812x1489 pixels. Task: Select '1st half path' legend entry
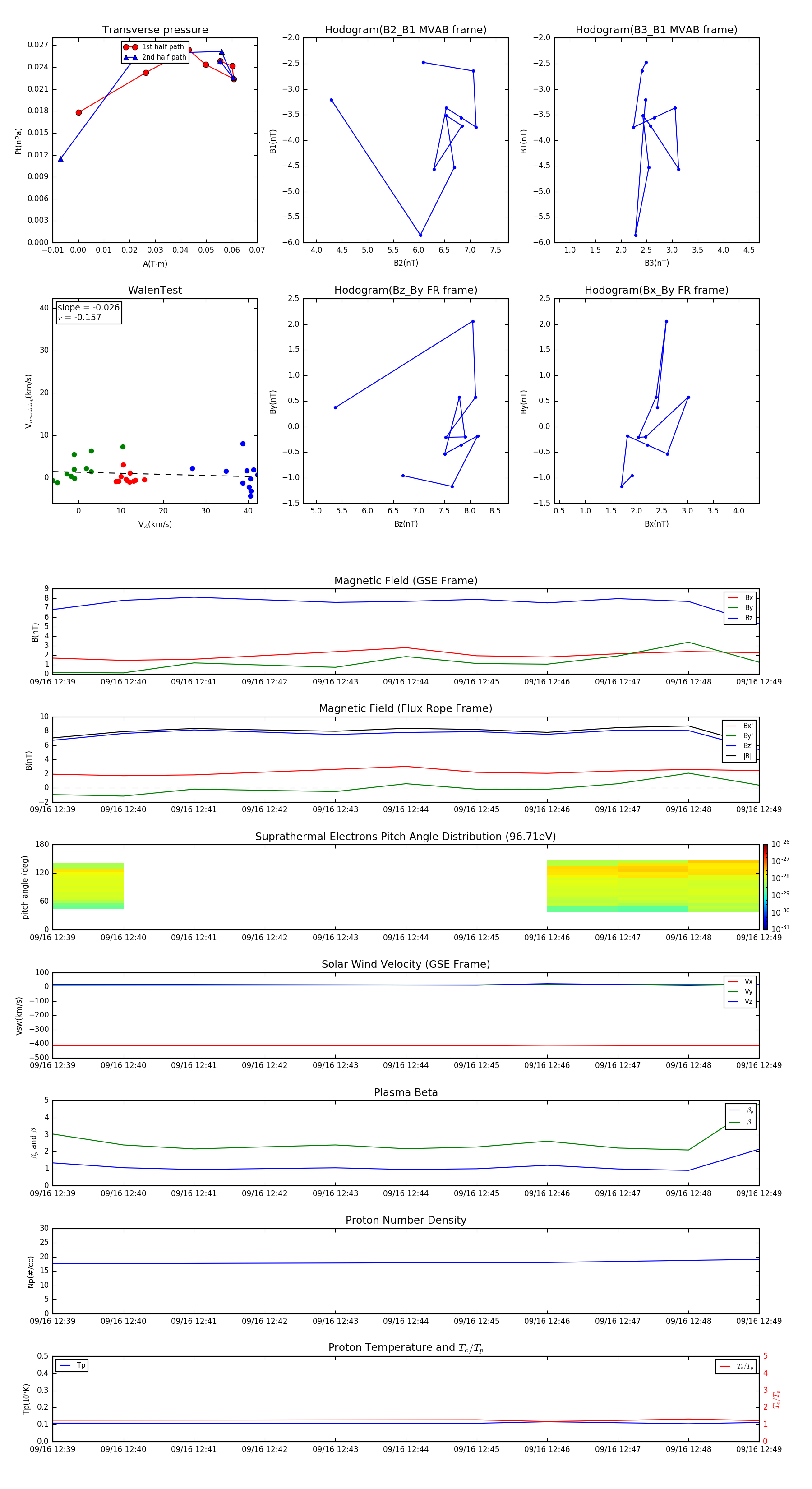(x=155, y=47)
